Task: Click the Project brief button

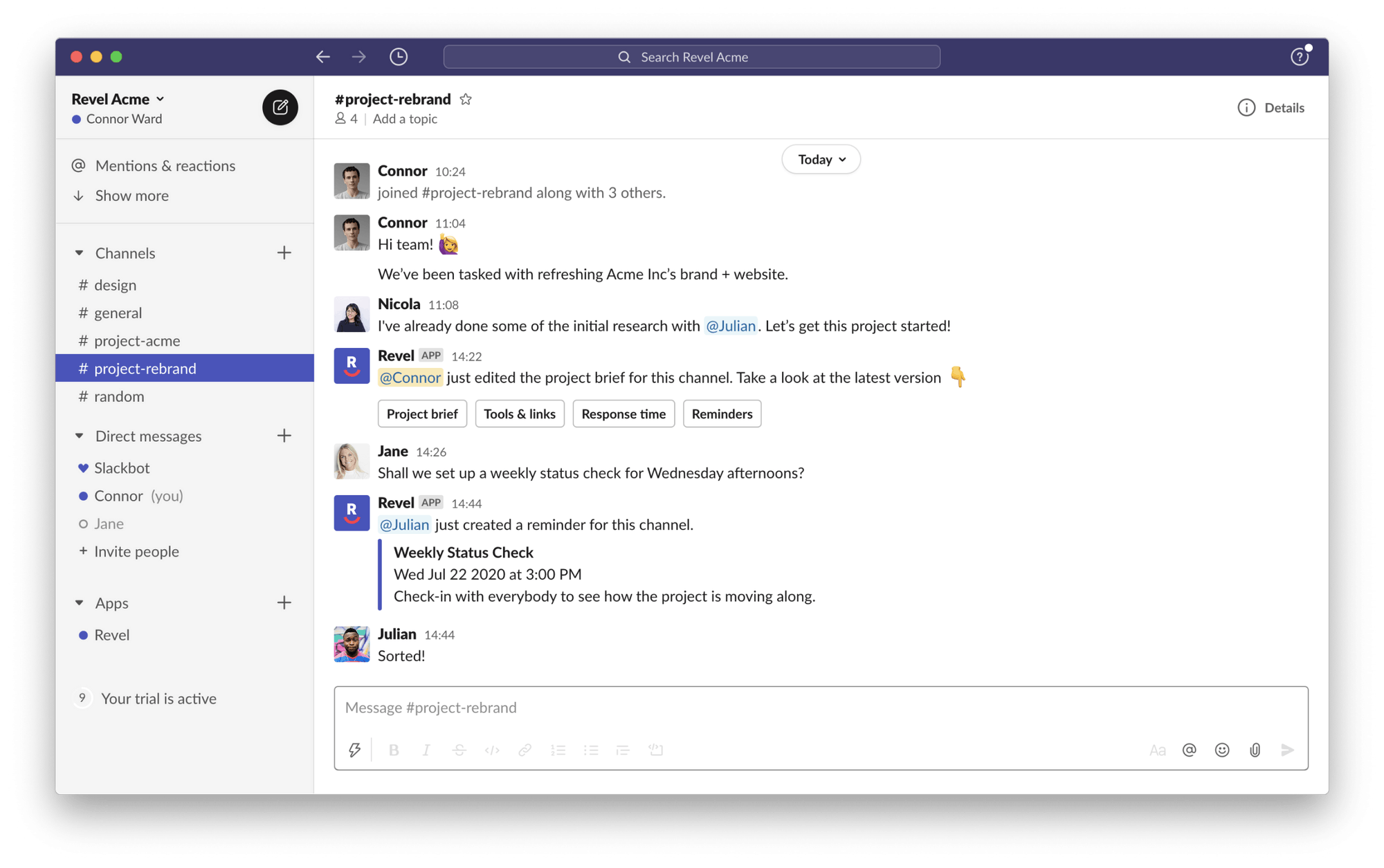Action: tap(422, 413)
